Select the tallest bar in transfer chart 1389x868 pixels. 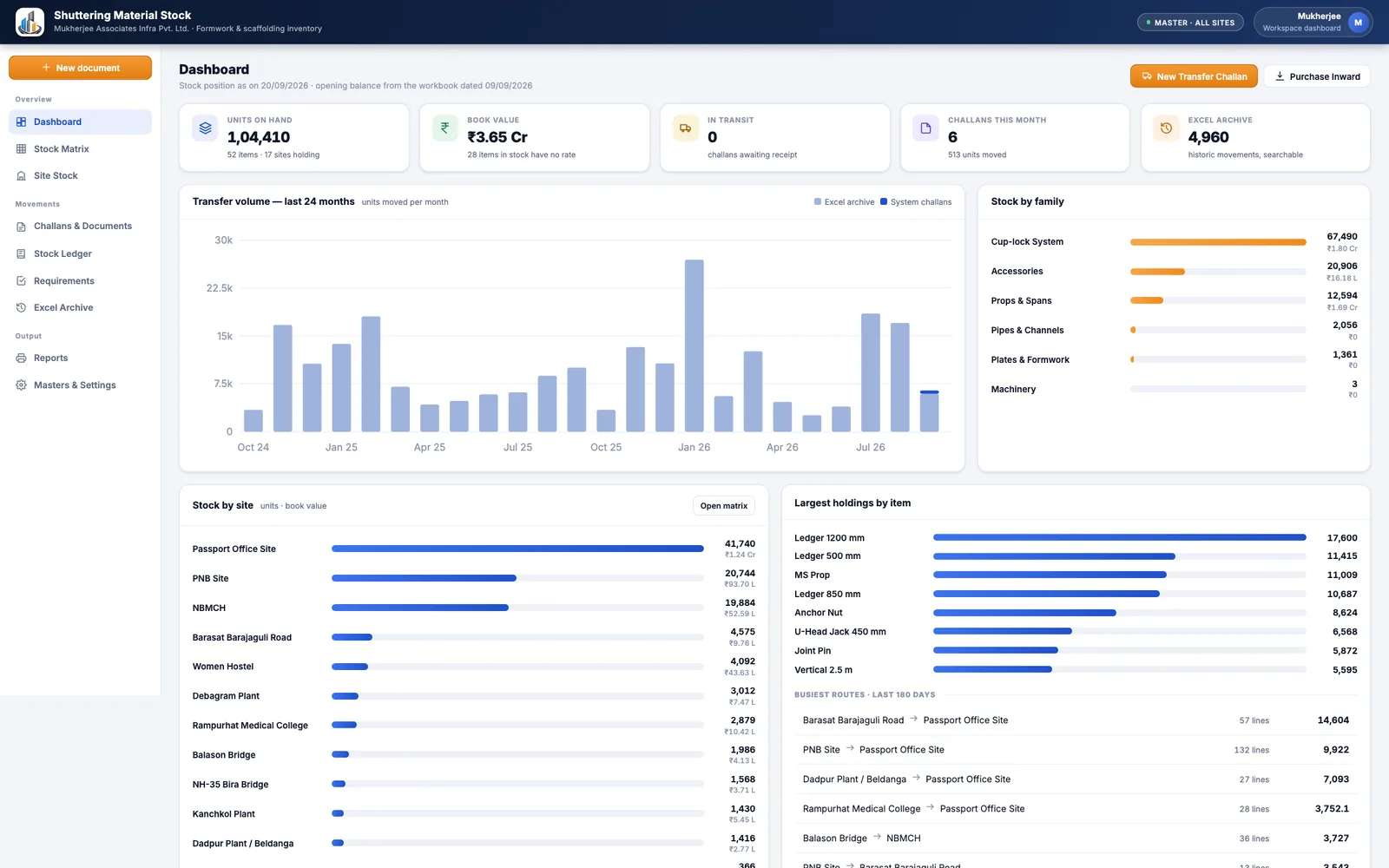pos(694,345)
